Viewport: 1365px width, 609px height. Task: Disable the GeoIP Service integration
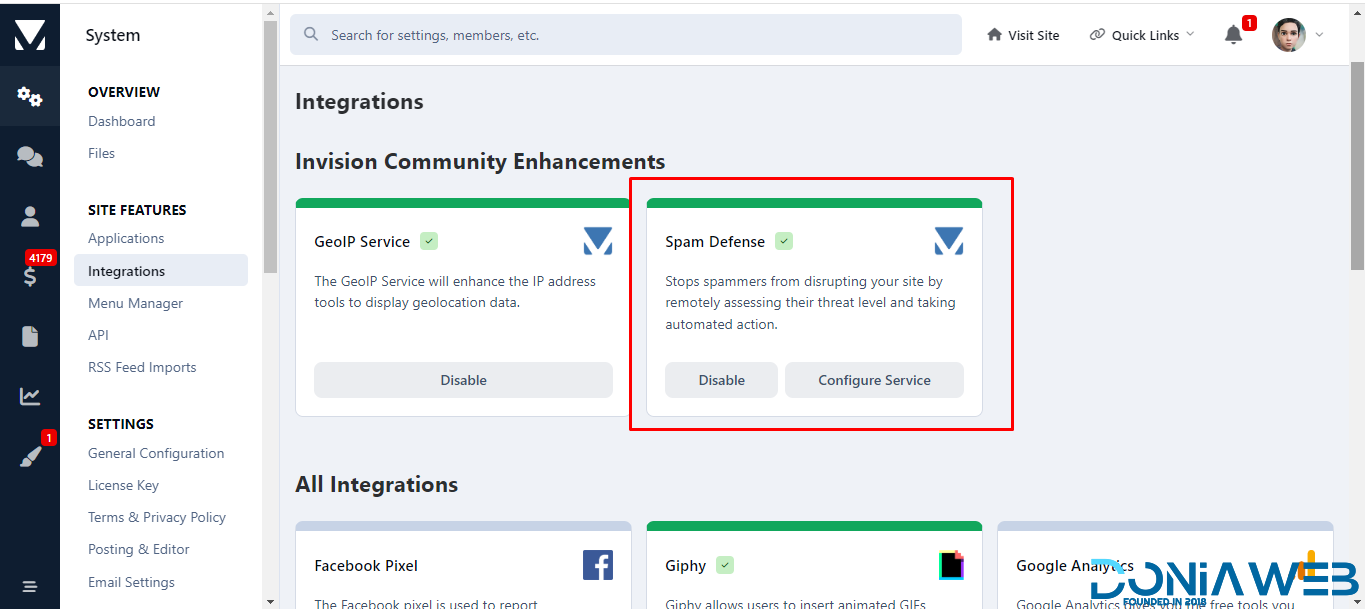[x=463, y=380]
